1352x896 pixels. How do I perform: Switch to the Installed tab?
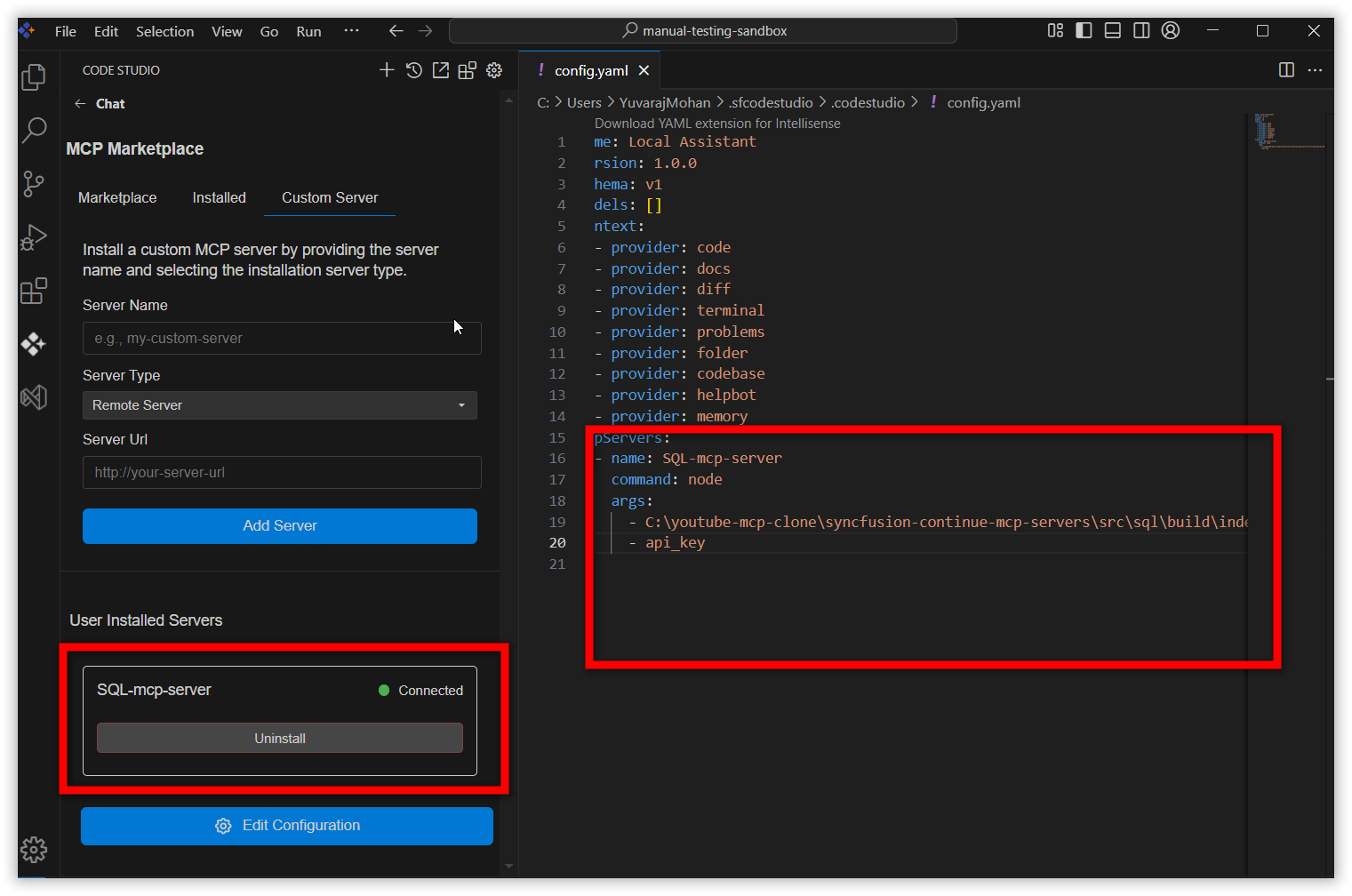coord(219,197)
